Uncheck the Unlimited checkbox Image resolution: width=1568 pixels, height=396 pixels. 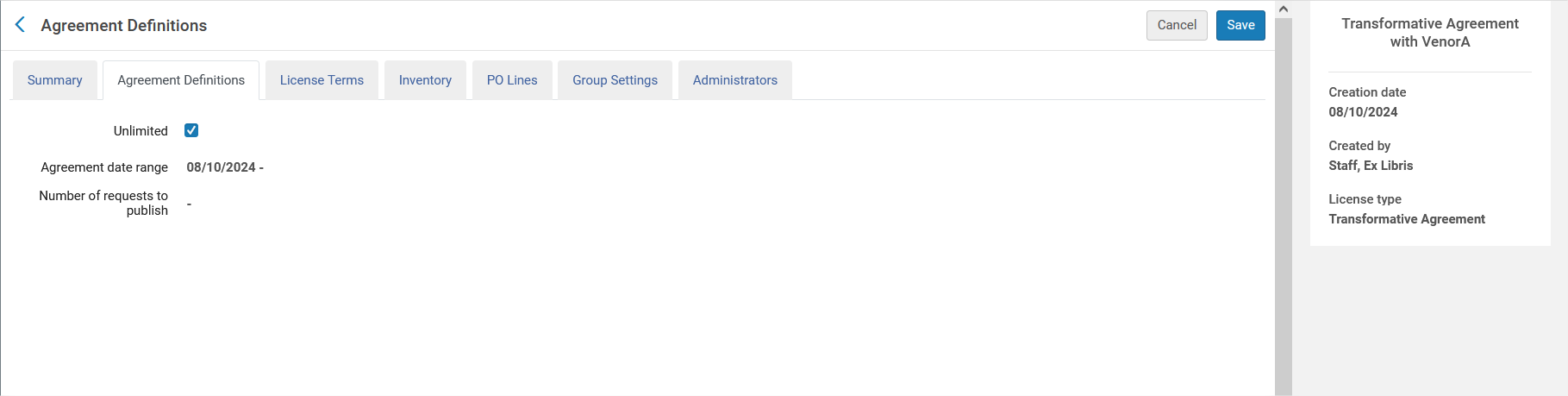pos(191,130)
